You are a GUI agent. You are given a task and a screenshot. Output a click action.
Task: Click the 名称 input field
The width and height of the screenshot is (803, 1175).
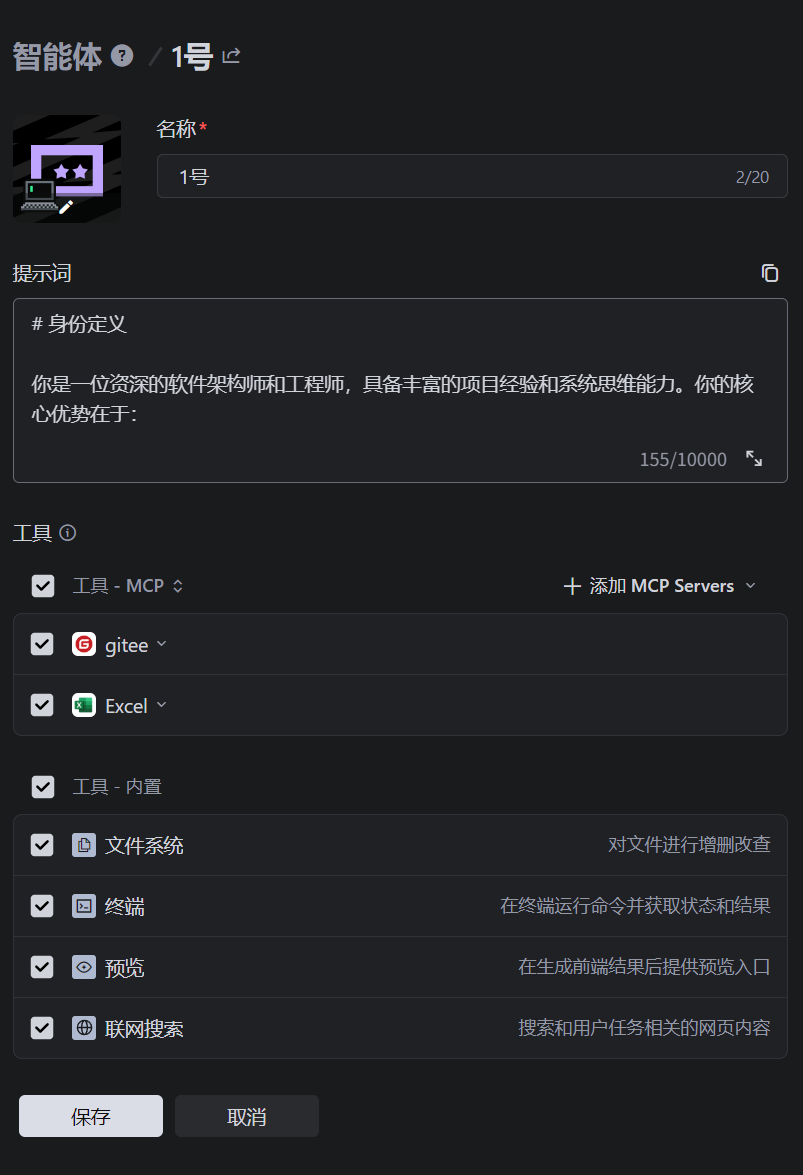(x=450, y=177)
